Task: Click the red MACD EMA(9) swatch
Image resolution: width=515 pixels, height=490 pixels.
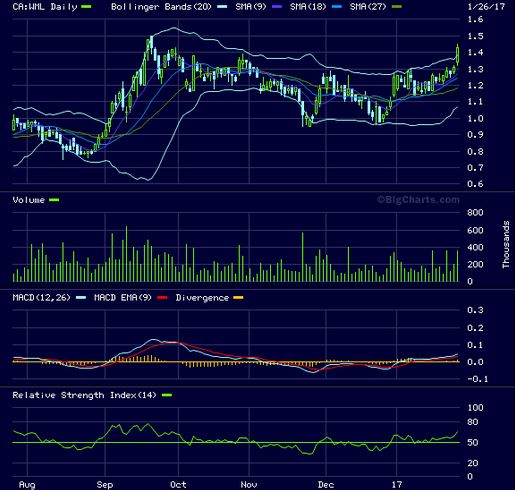Action: pos(162,298)
